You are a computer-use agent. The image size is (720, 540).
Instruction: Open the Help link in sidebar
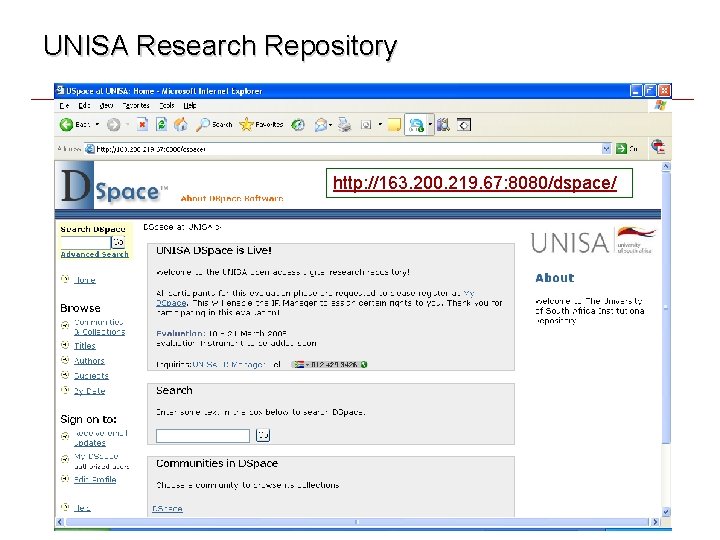82,507
